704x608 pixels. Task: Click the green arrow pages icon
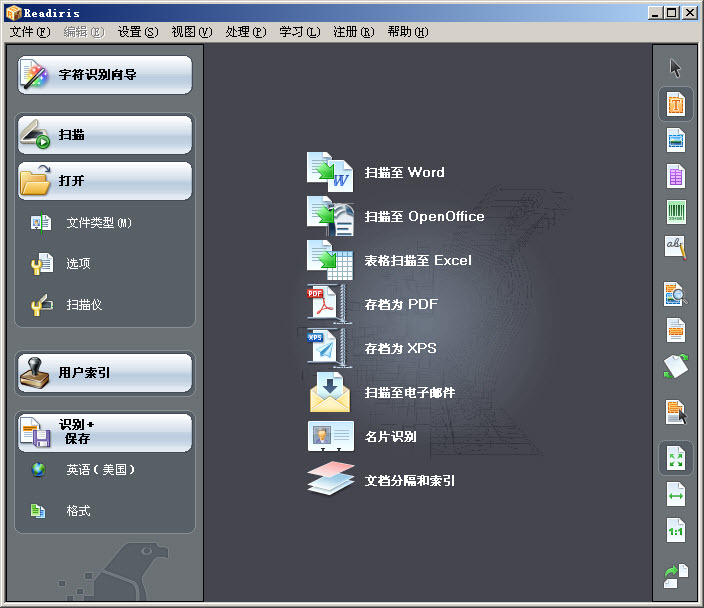(x=675, y=576)
